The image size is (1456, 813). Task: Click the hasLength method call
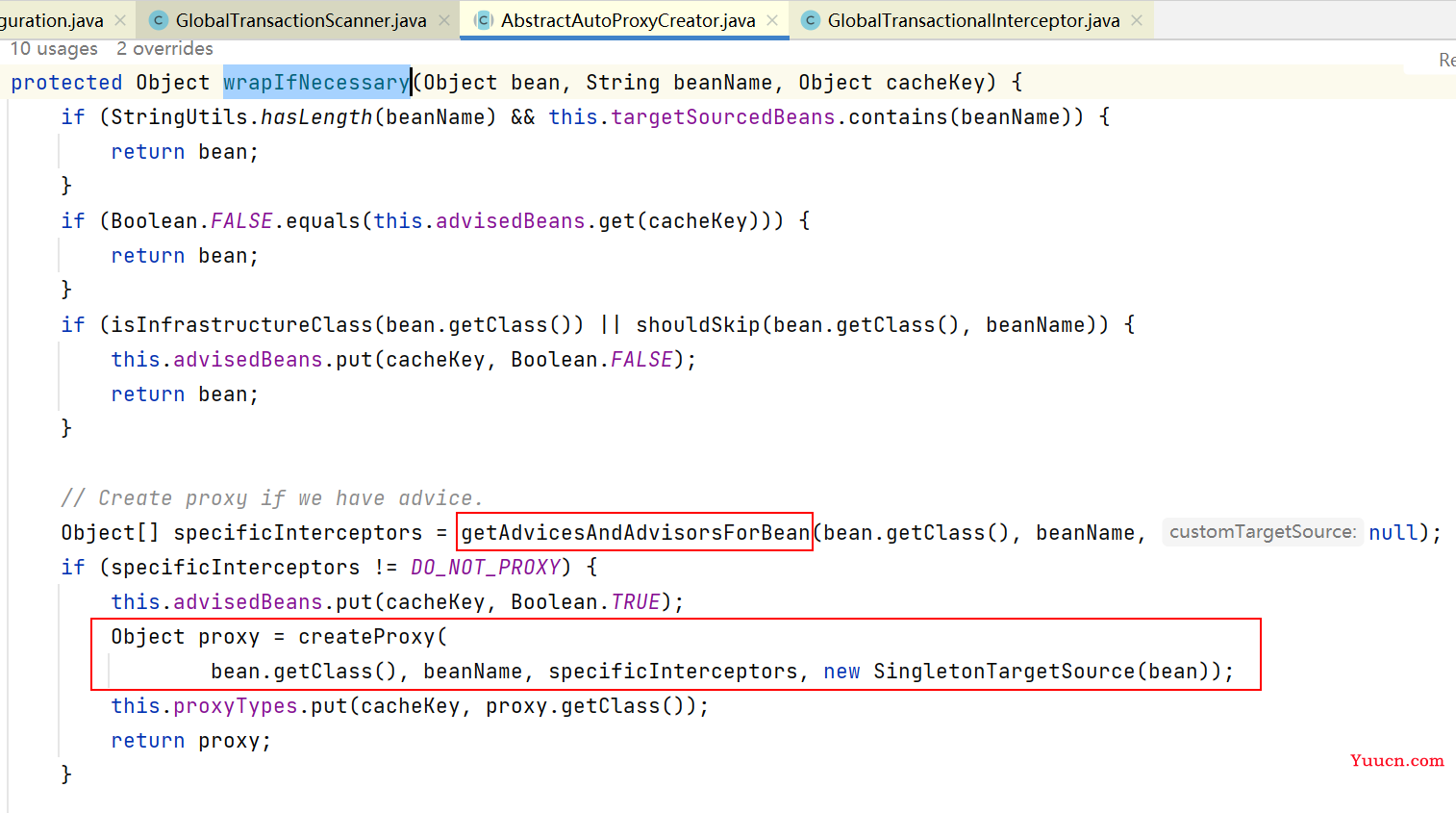316,117
